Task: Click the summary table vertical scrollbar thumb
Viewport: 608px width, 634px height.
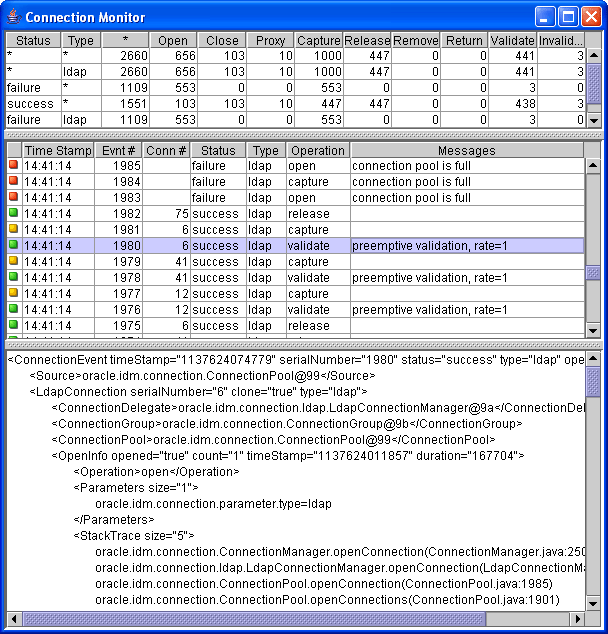Action: pos(593,84)
